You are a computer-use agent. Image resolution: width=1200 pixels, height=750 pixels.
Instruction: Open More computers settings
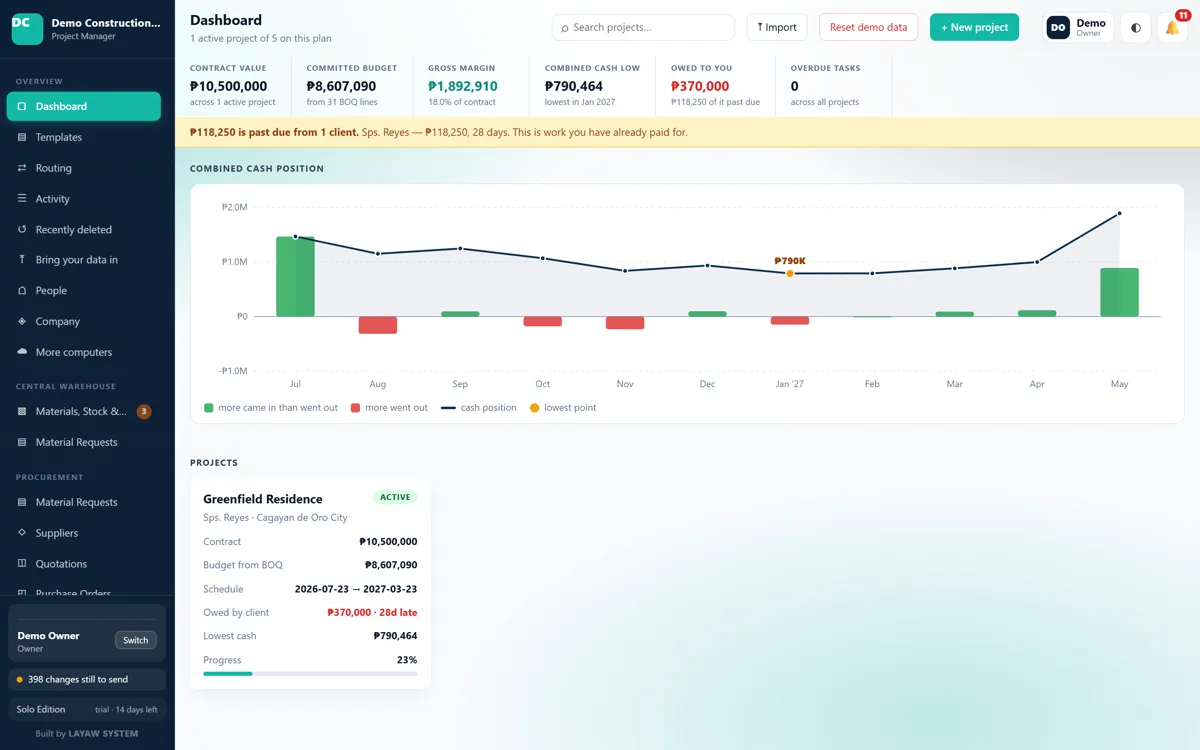point(84,352)
